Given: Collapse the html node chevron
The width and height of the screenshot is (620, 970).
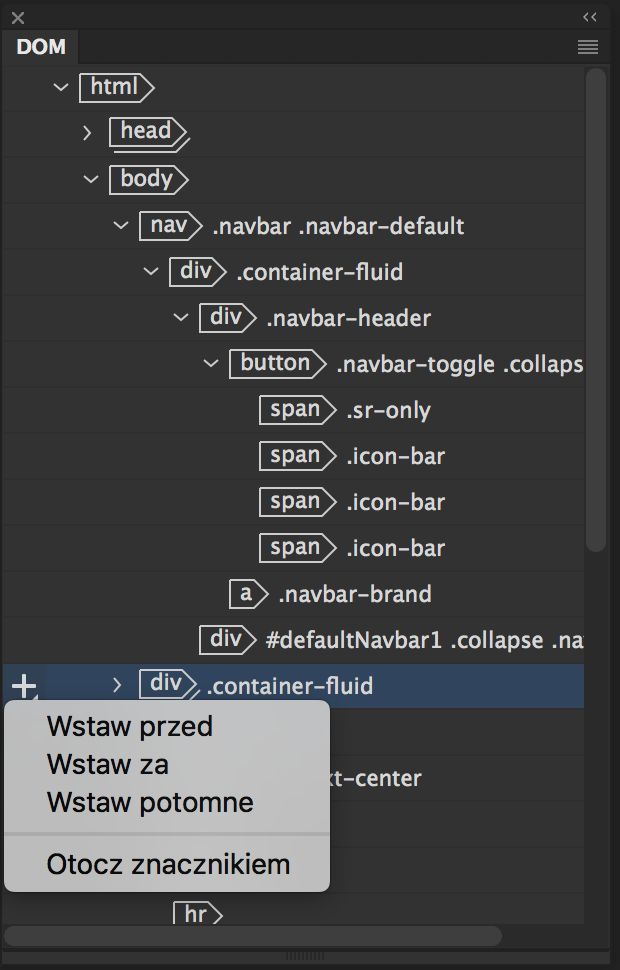Looking at the screenshot, I should point(60,88).
